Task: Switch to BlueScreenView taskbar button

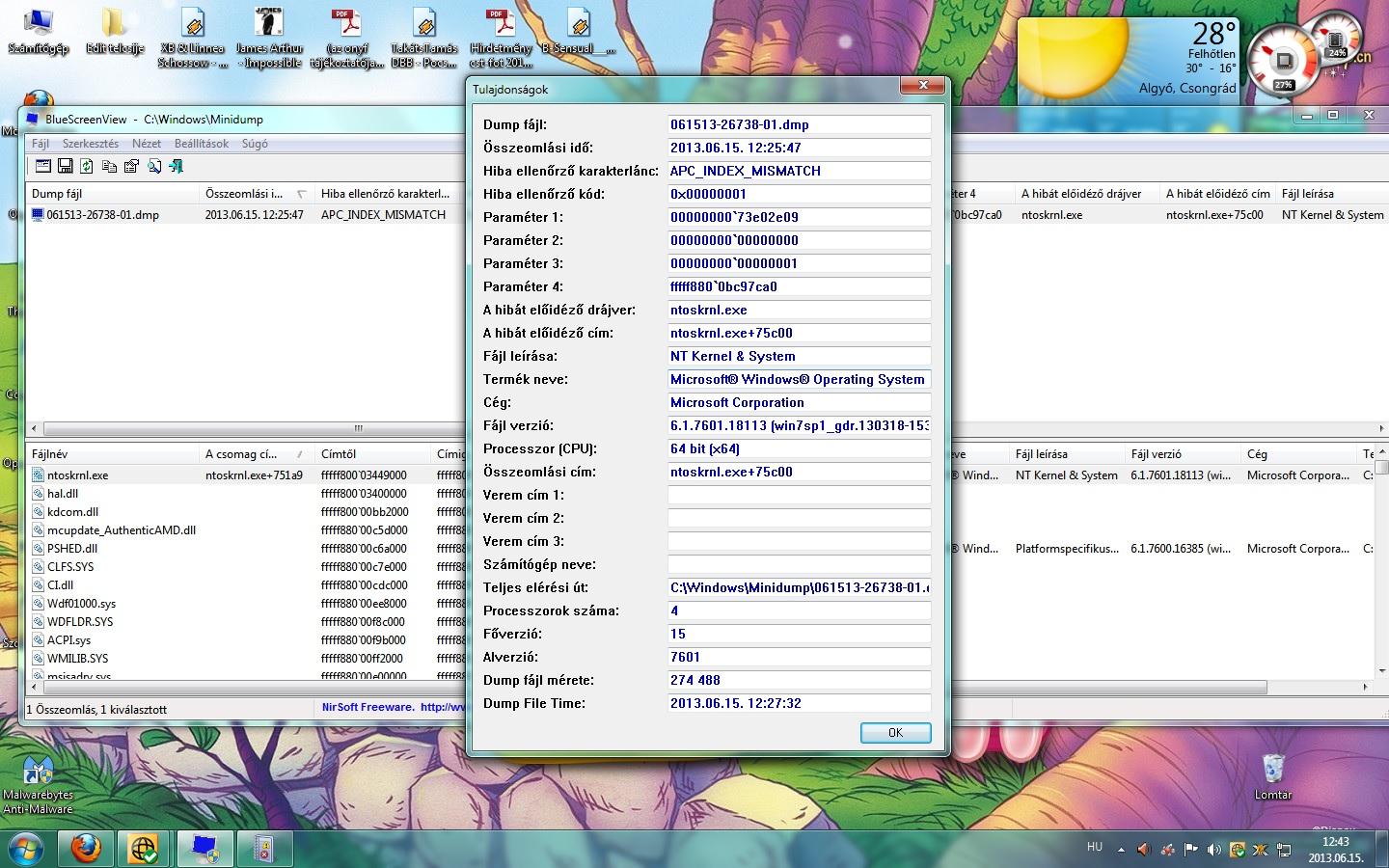Action: pyautogui.click(x=204, y=849)
